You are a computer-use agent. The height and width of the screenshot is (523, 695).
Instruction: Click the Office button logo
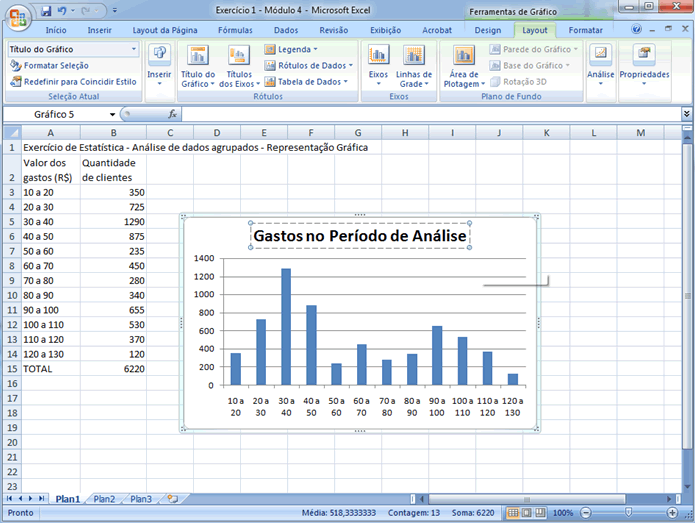tap(17, 14)
